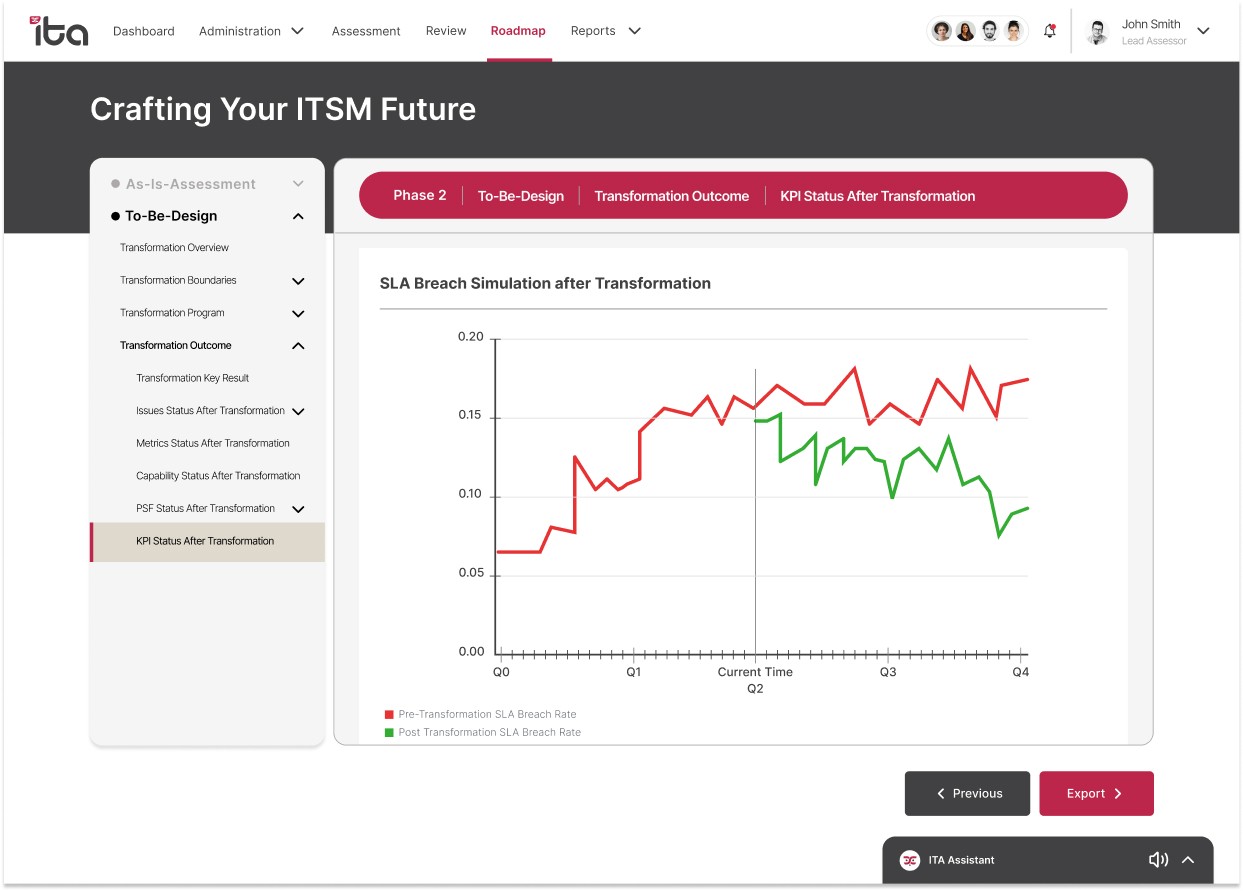Image resolution: width=1243 pixels, height=891 pixels.
Task: Open the Administration menu
Action: coord(240,31)
